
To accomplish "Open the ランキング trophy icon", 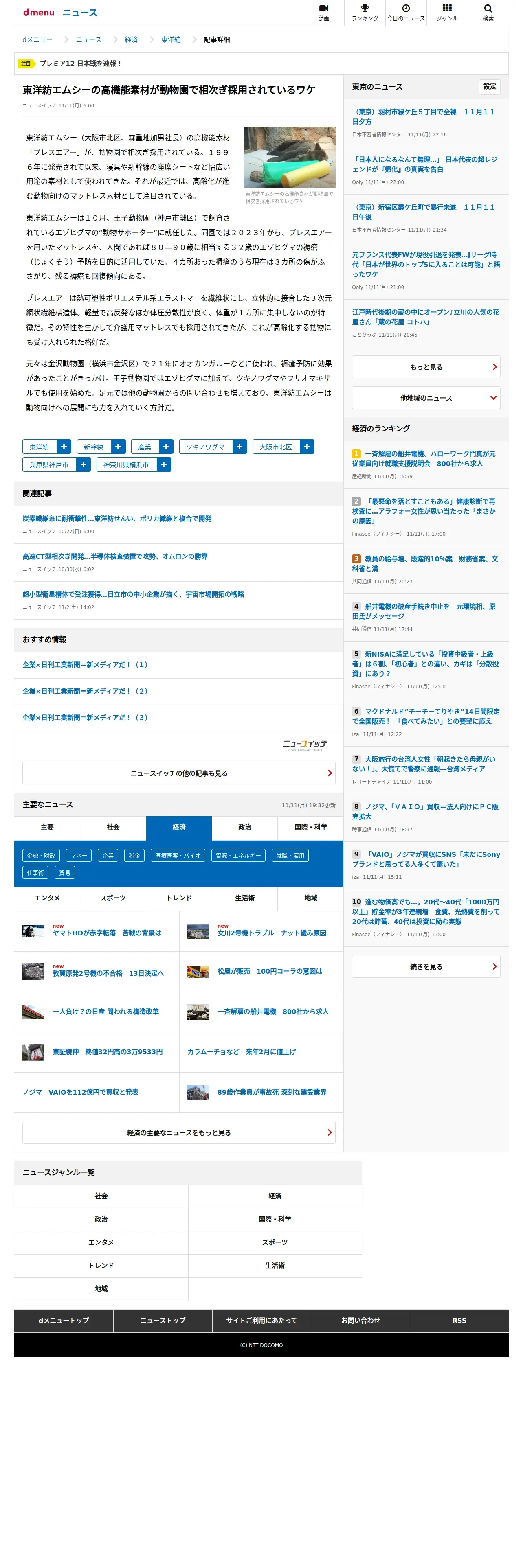I will pyautogui.click(x=365, y=12).
